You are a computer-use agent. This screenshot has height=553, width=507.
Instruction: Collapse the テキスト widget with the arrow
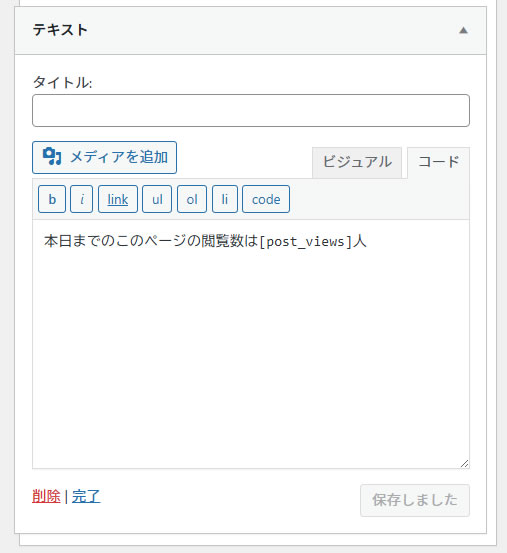click(x=463, y=30)
